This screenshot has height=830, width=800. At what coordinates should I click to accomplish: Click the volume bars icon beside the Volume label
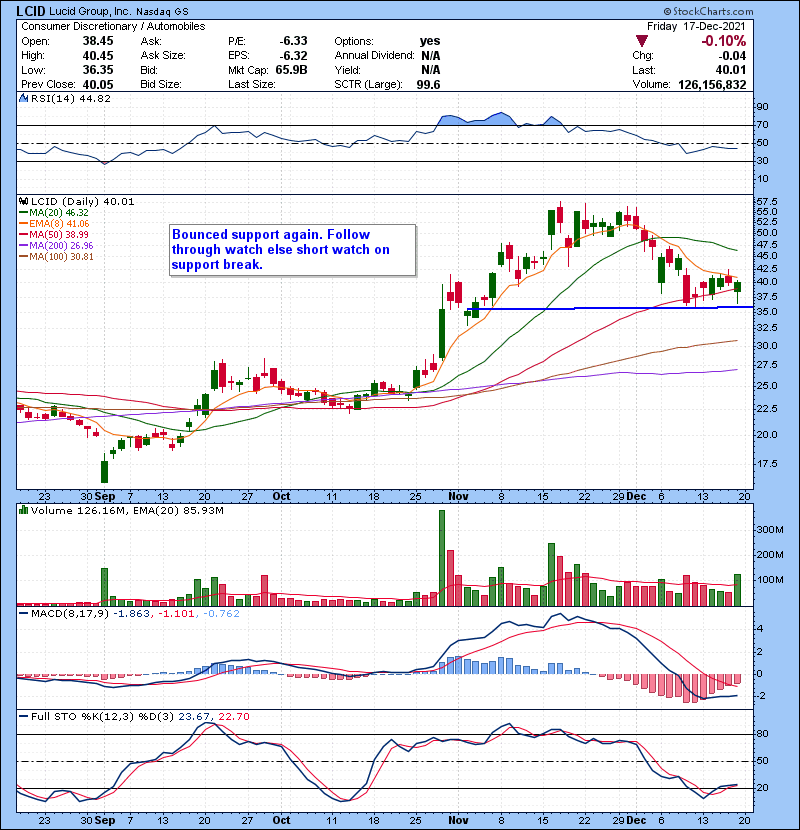[23, 510]
